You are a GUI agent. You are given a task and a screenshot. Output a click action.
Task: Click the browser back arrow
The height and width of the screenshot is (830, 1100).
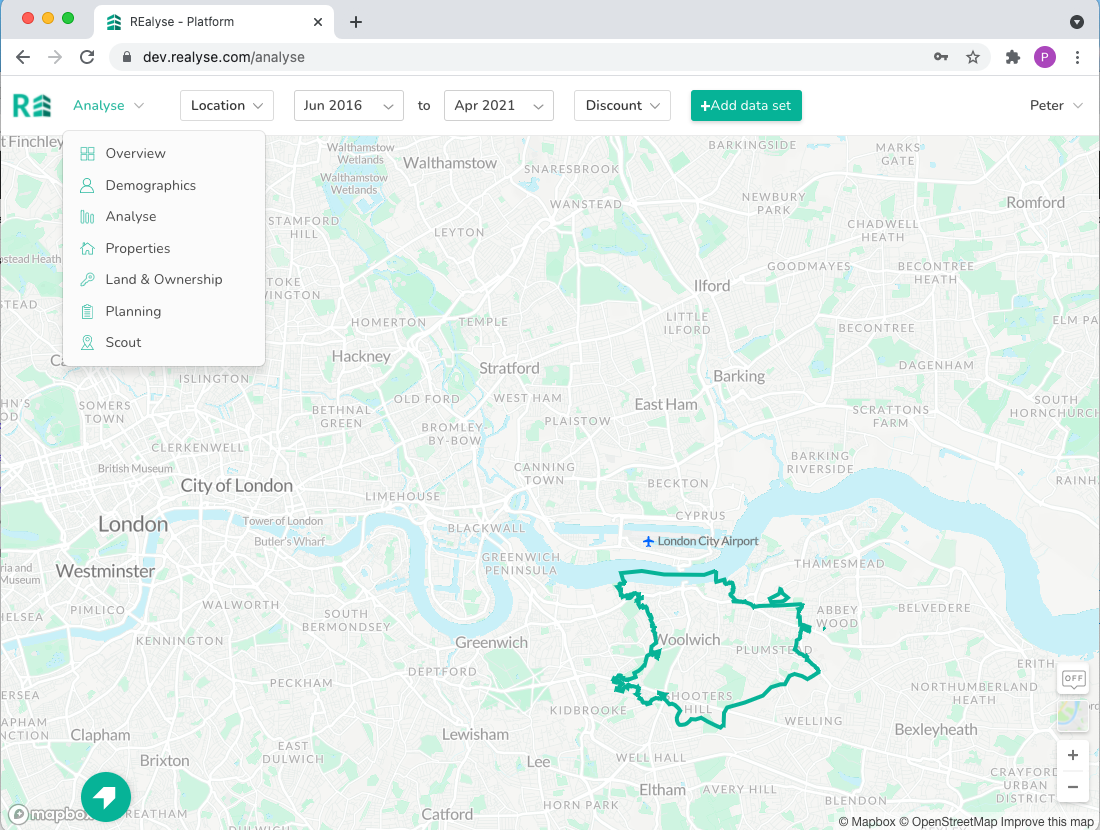(23, 57)
